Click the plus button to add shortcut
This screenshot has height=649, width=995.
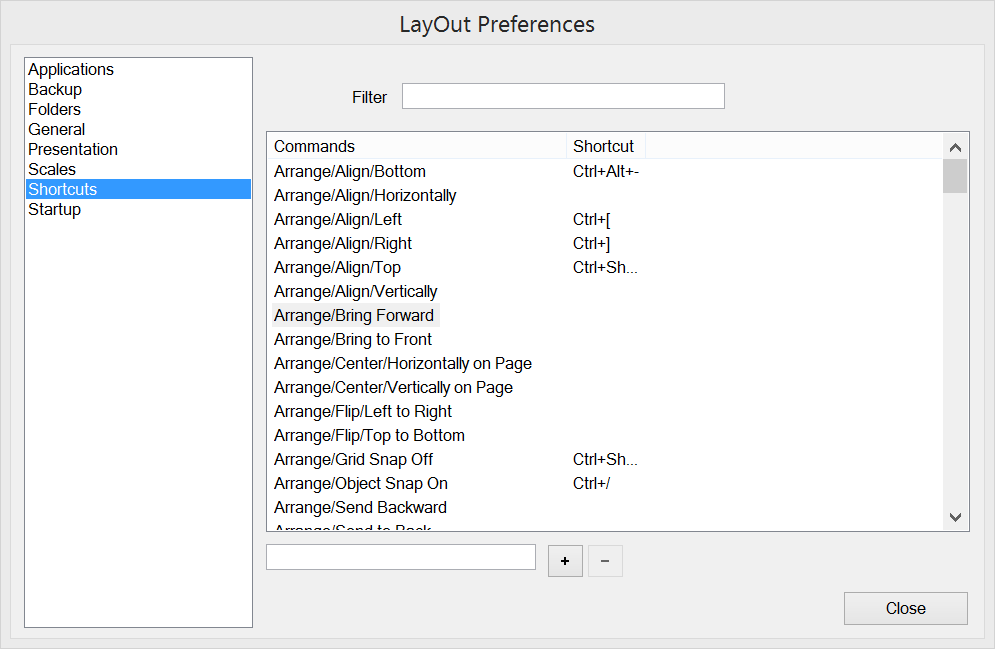click(x=565, y=561)
